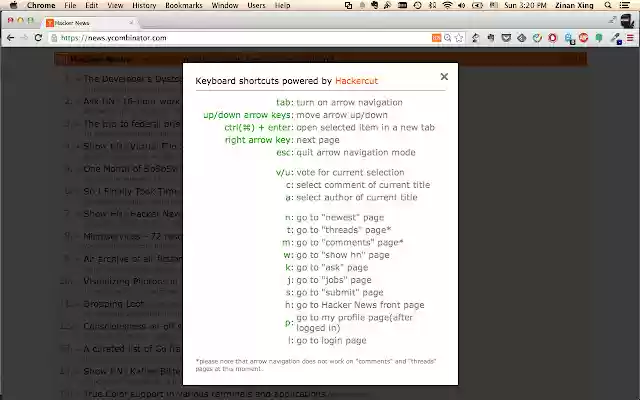
Task: Click 'go to "comments" page*' line
Action: [350, 242]
